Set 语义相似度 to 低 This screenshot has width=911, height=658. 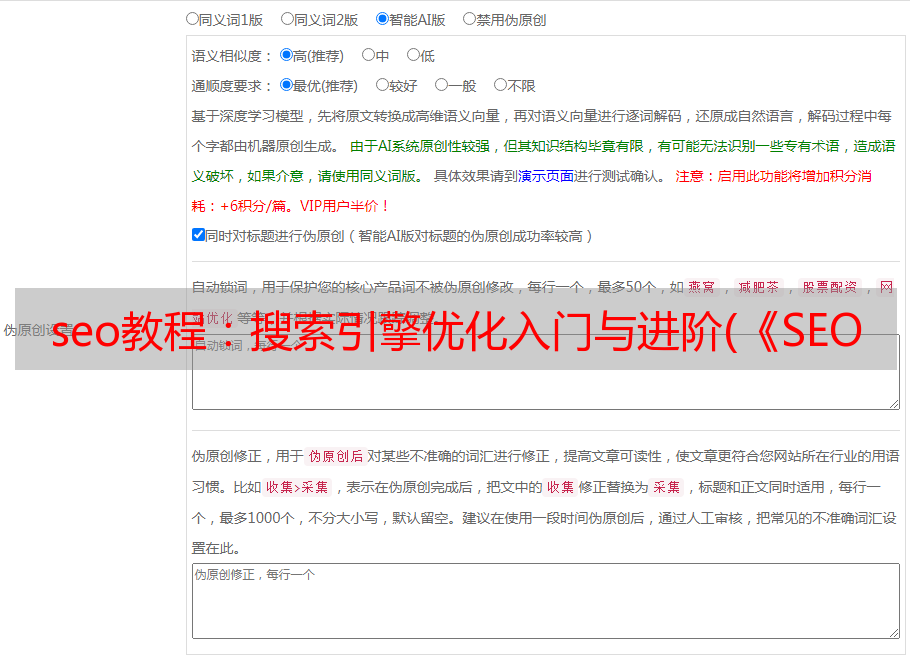point(413,55)
